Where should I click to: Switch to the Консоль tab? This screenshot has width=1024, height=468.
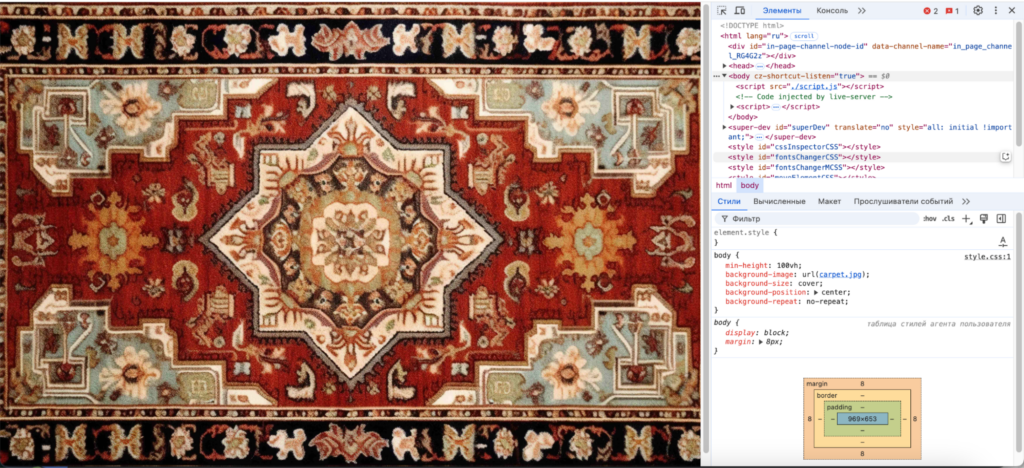(x=832, y=10)
